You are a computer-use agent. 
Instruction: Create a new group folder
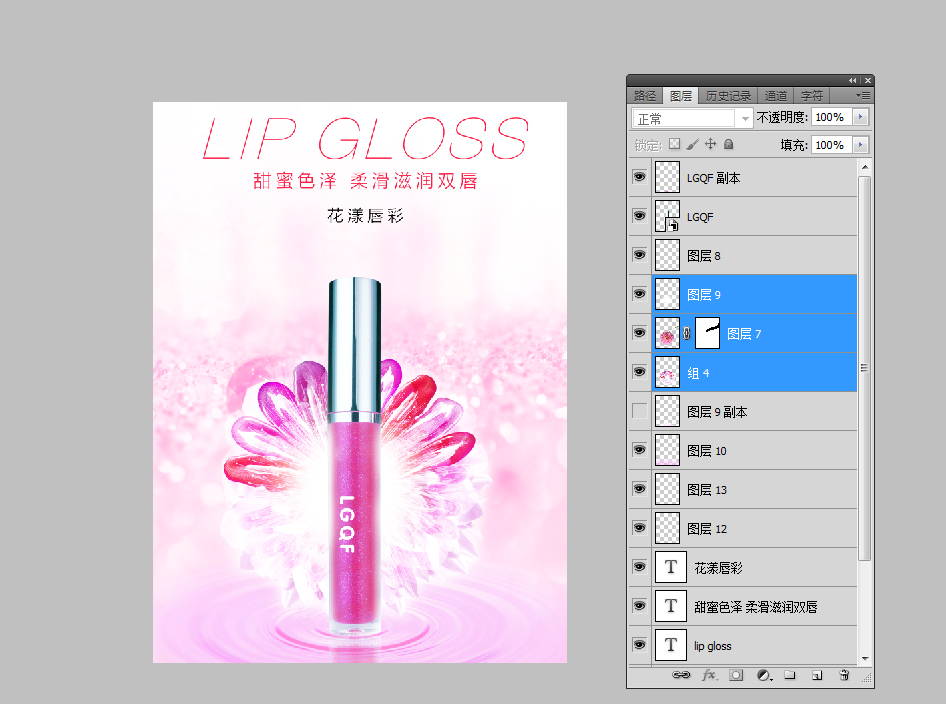[x=790, y=675]
